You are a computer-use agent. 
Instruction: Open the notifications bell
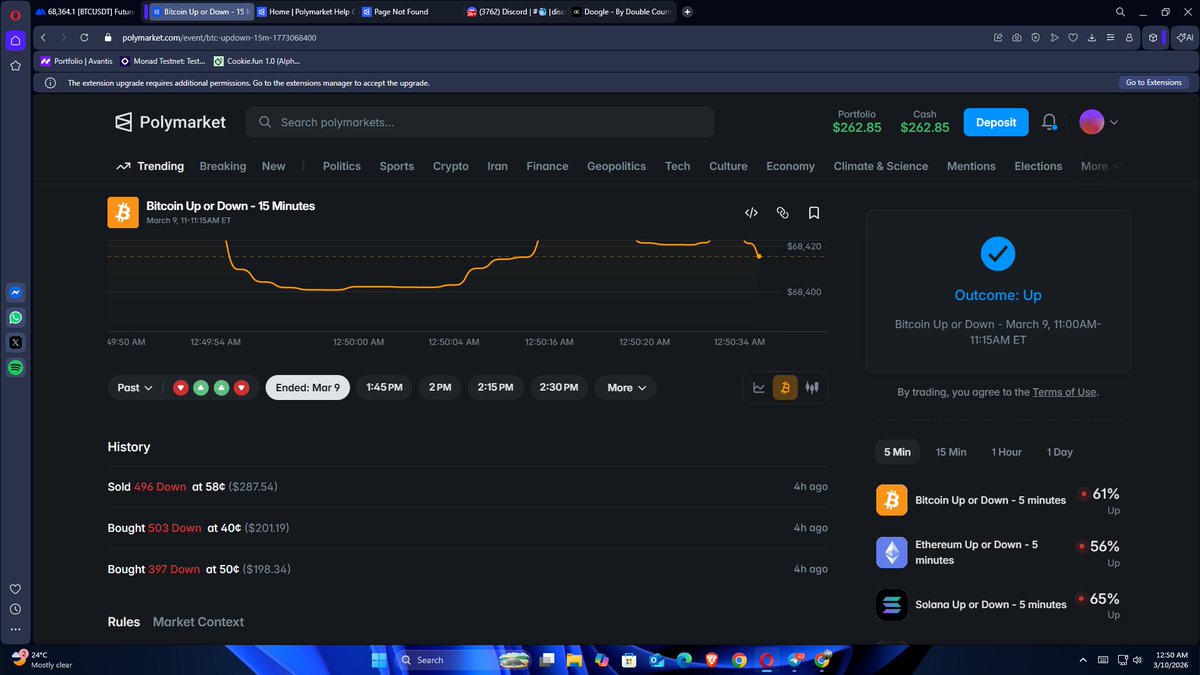pyautogui.click(x=1049, y=122)
